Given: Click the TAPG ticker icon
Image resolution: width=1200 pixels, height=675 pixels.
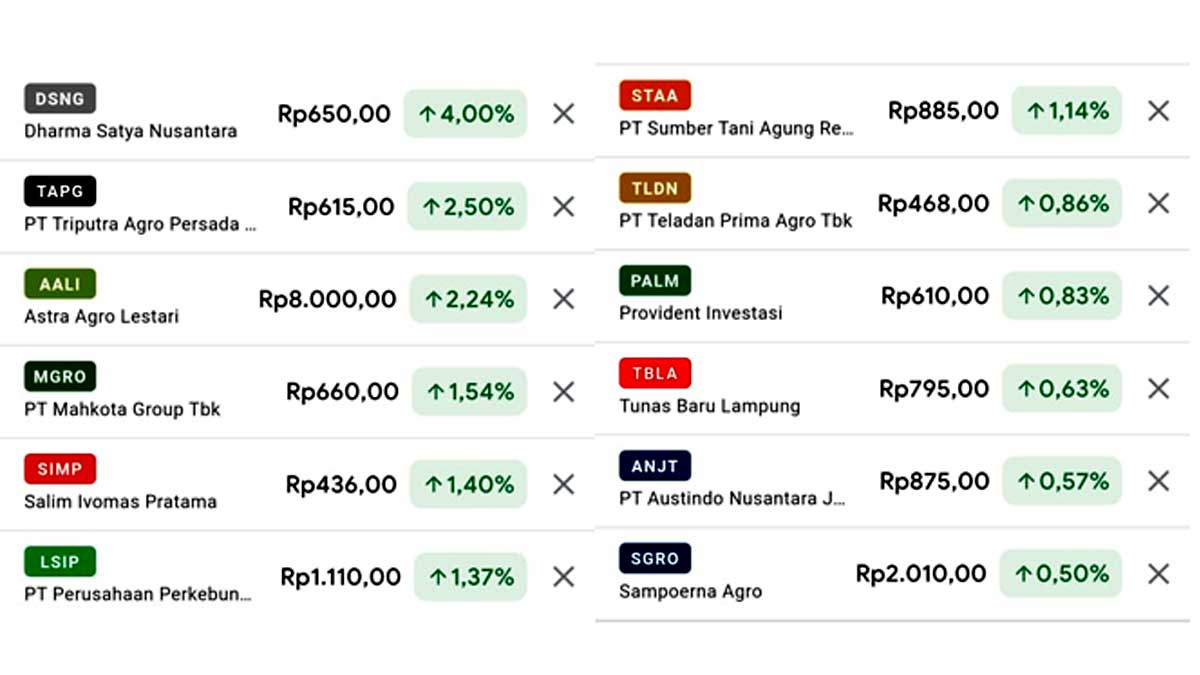Looking at the screenshot, I should tap(59, 190).
